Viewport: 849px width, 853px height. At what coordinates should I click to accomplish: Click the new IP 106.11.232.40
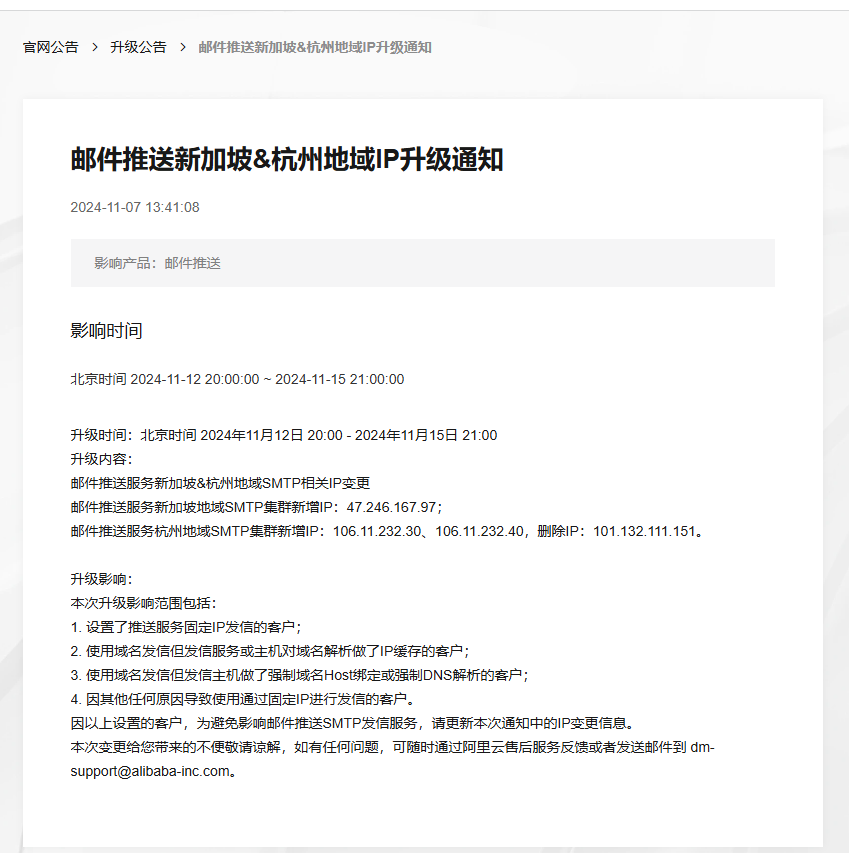coord(479,531)
